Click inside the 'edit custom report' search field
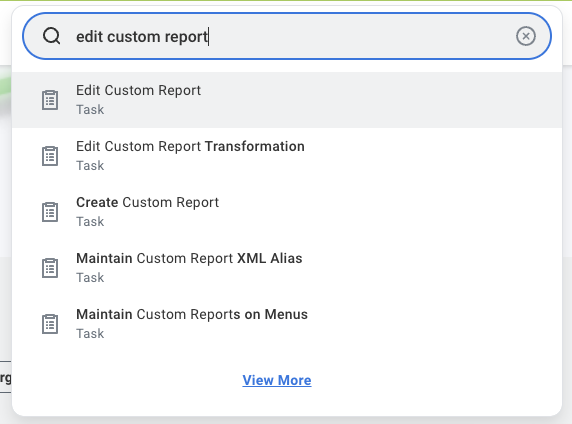The height and width of the screenshot is (424, 572). (287, 36)
